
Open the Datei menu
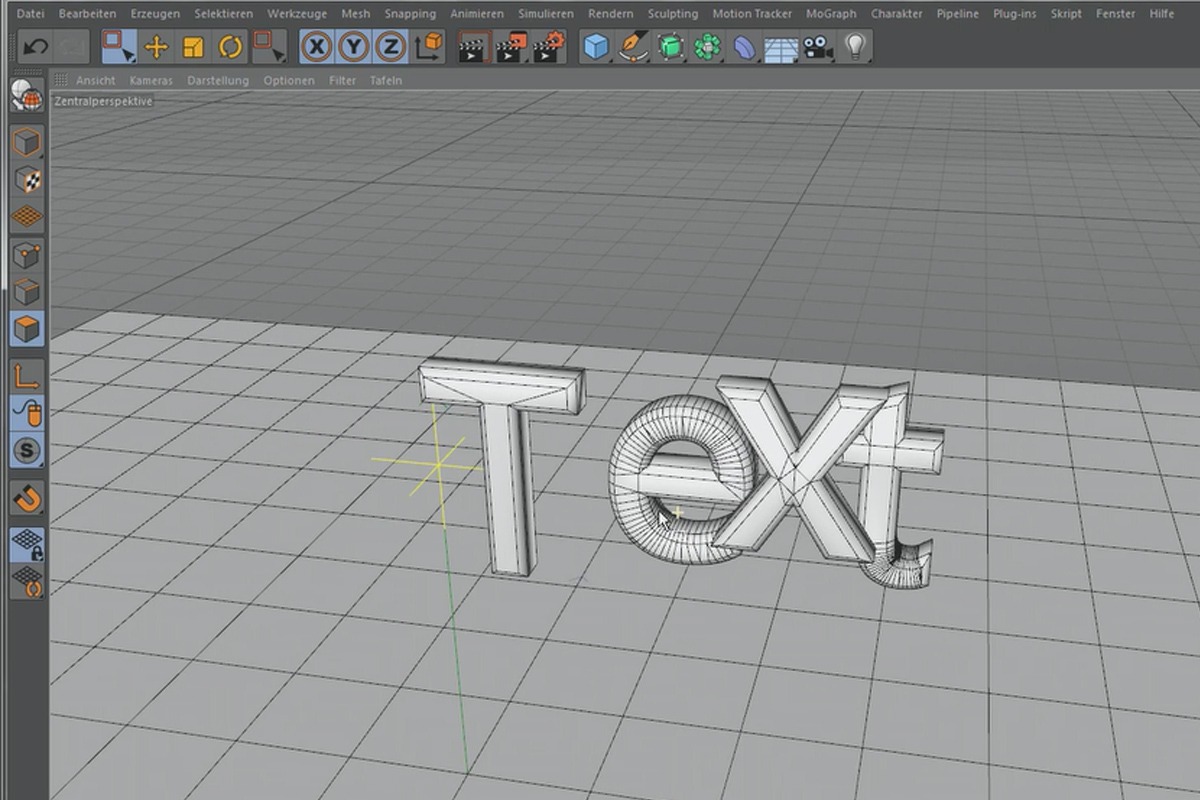pyautogui.click(x=31, y=14)
